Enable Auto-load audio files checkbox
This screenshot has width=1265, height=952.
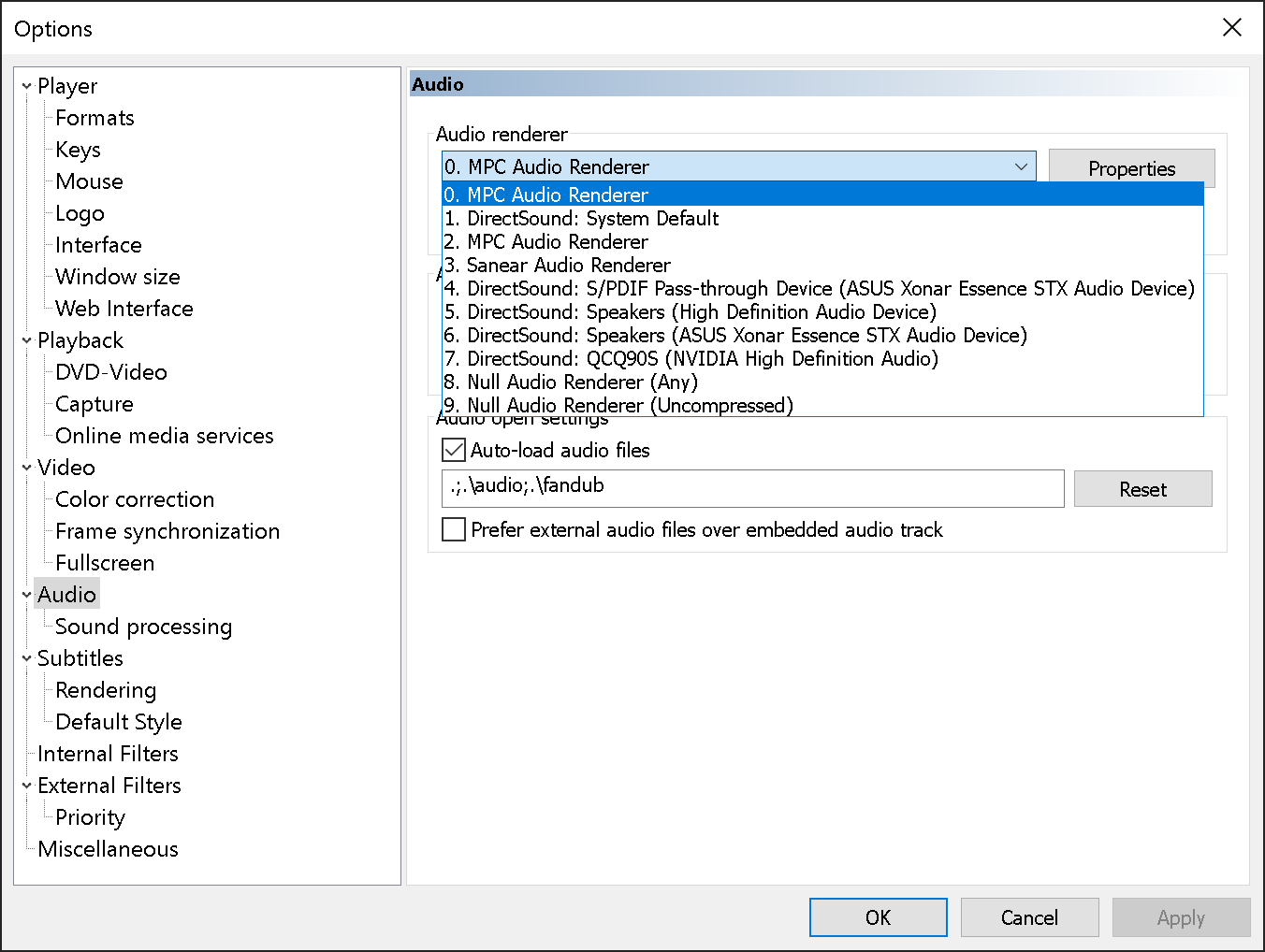click(454, 450)
